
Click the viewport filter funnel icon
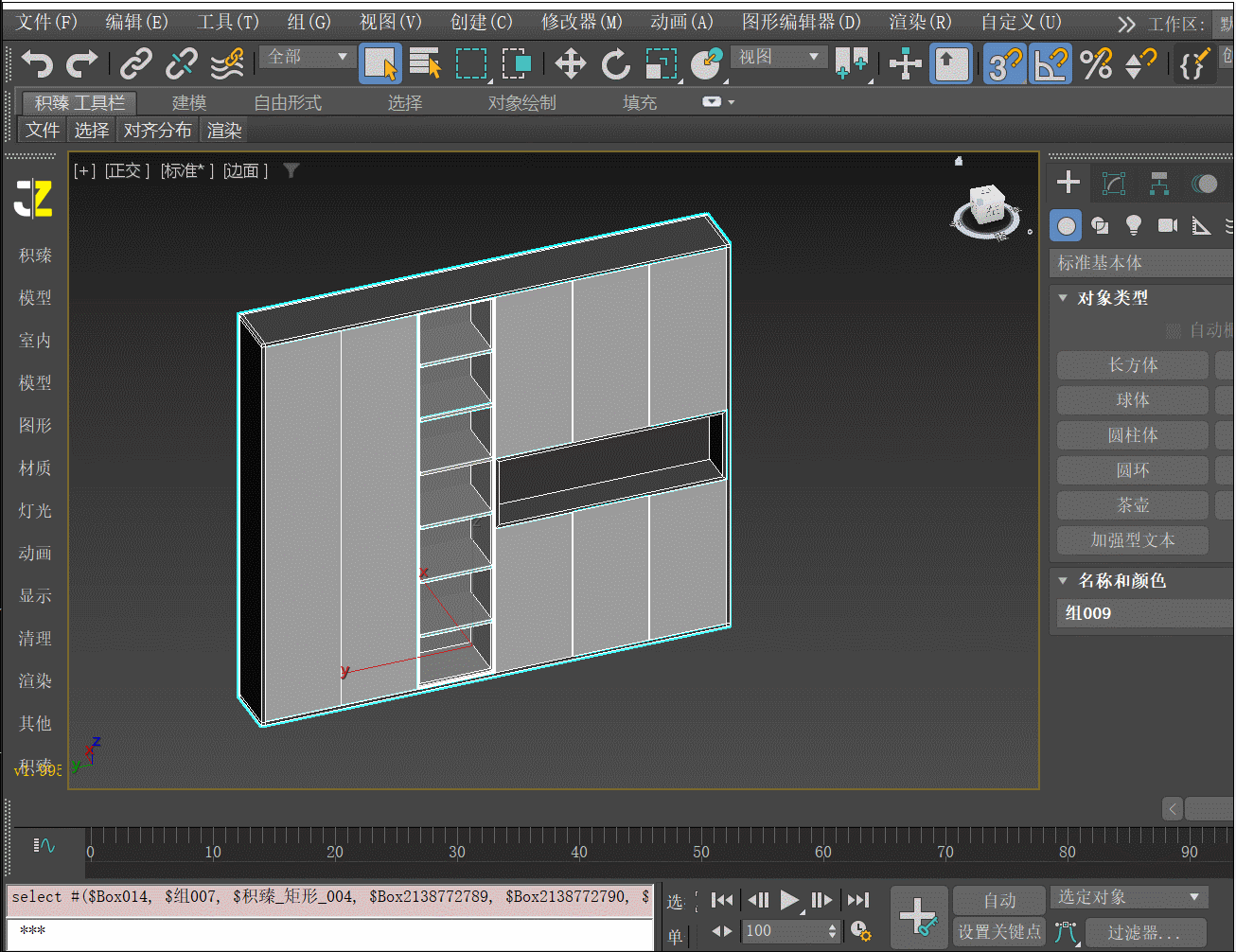[291, 170]
